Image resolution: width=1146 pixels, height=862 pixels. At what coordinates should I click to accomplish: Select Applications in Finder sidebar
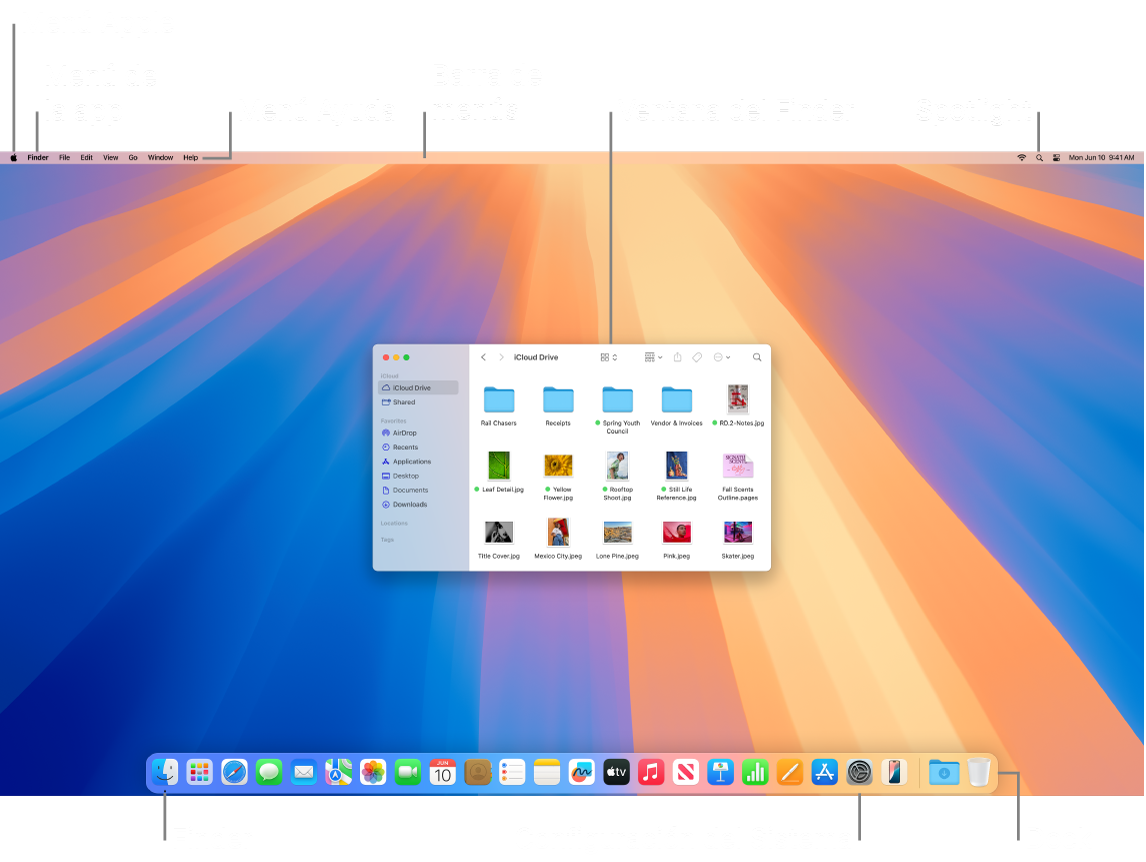click(418, 461)
